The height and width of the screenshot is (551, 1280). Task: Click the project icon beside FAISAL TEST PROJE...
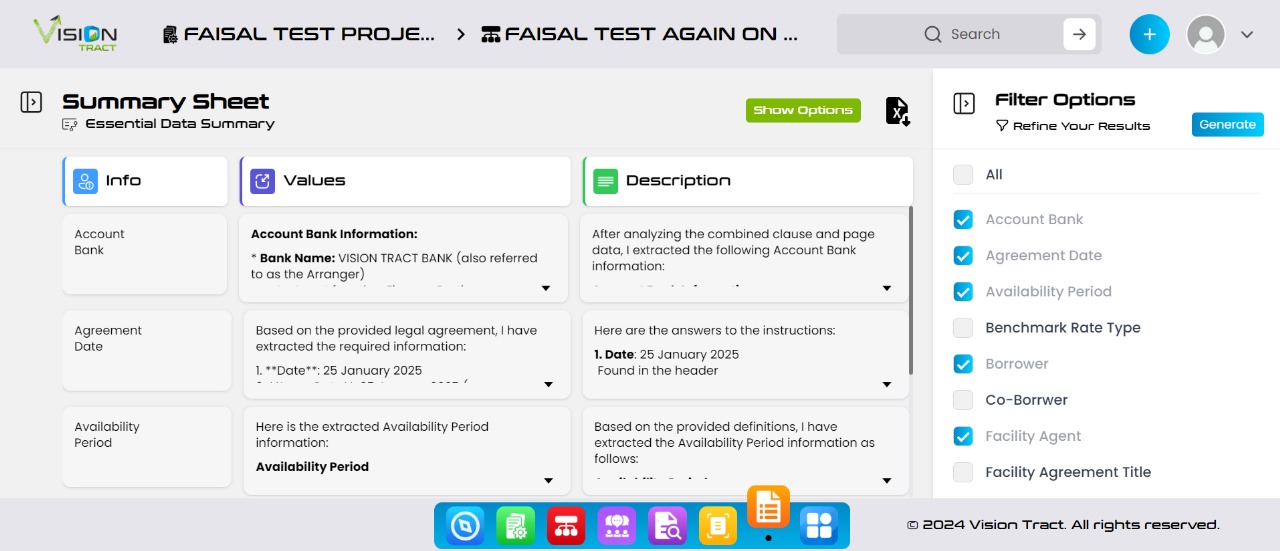click(171, 34)
